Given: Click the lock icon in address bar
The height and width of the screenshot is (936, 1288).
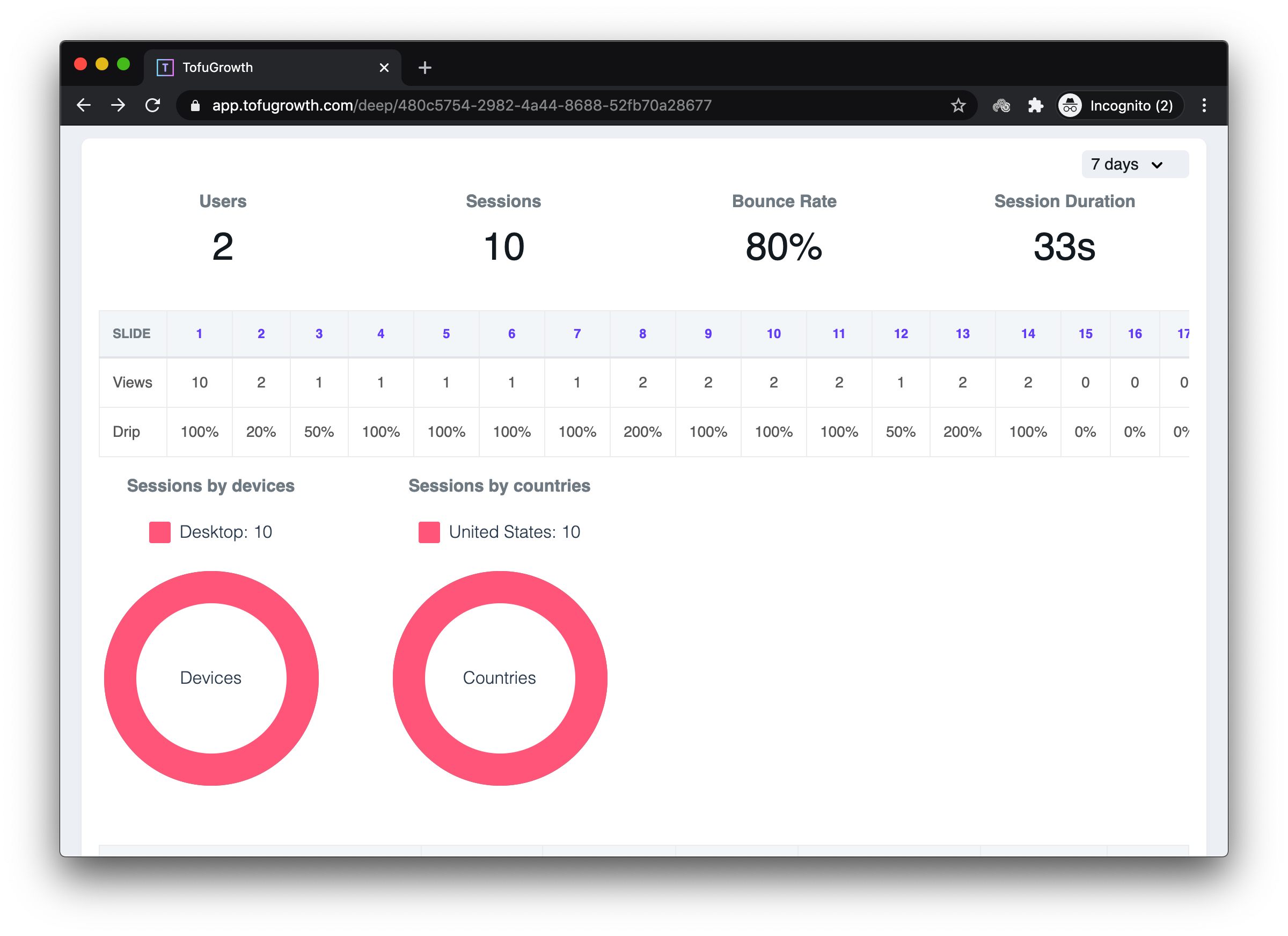Looking at the screenshot, I should click(x=195, y=106).
